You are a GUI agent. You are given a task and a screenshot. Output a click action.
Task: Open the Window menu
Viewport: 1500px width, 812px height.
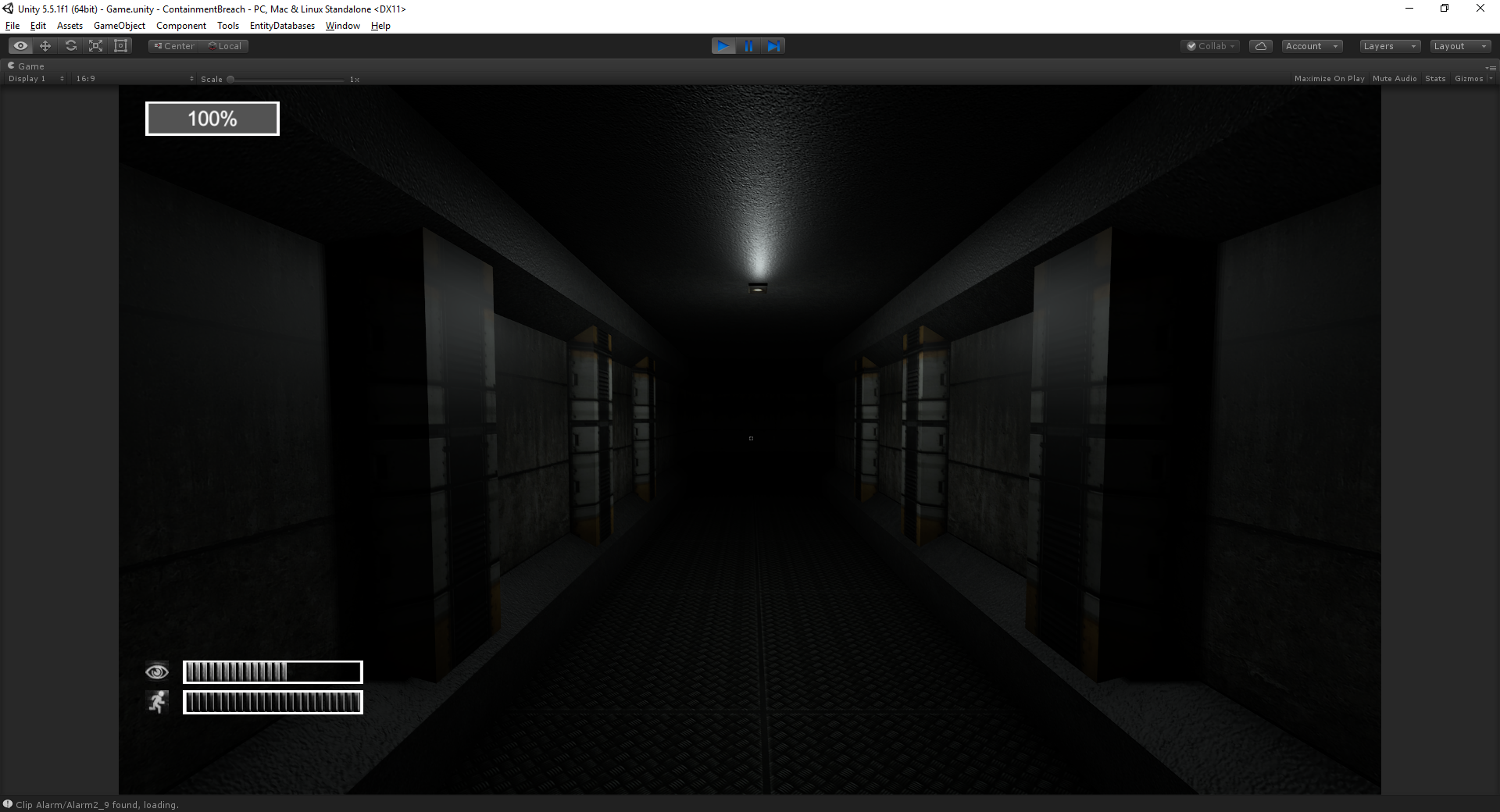[x=343, y=26]
